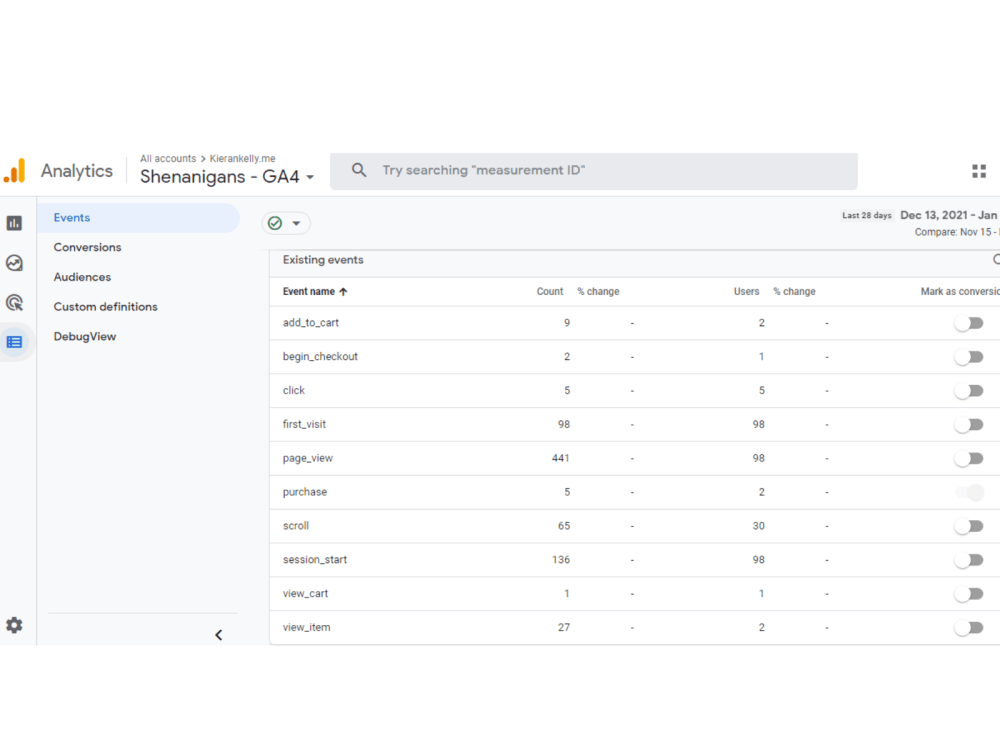
Task: Click the scroll users value 30
Action: 758,526
